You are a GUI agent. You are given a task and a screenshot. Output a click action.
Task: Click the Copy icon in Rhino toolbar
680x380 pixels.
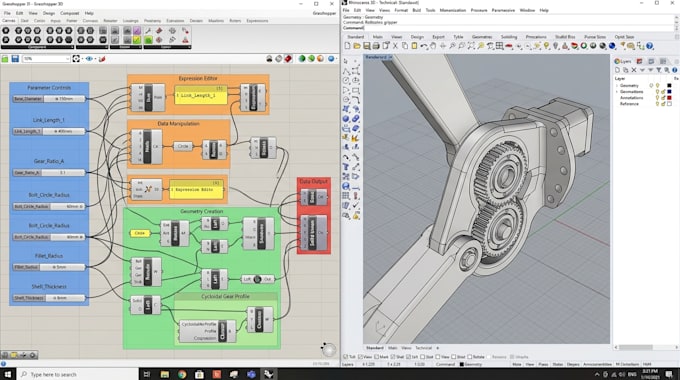405,46
